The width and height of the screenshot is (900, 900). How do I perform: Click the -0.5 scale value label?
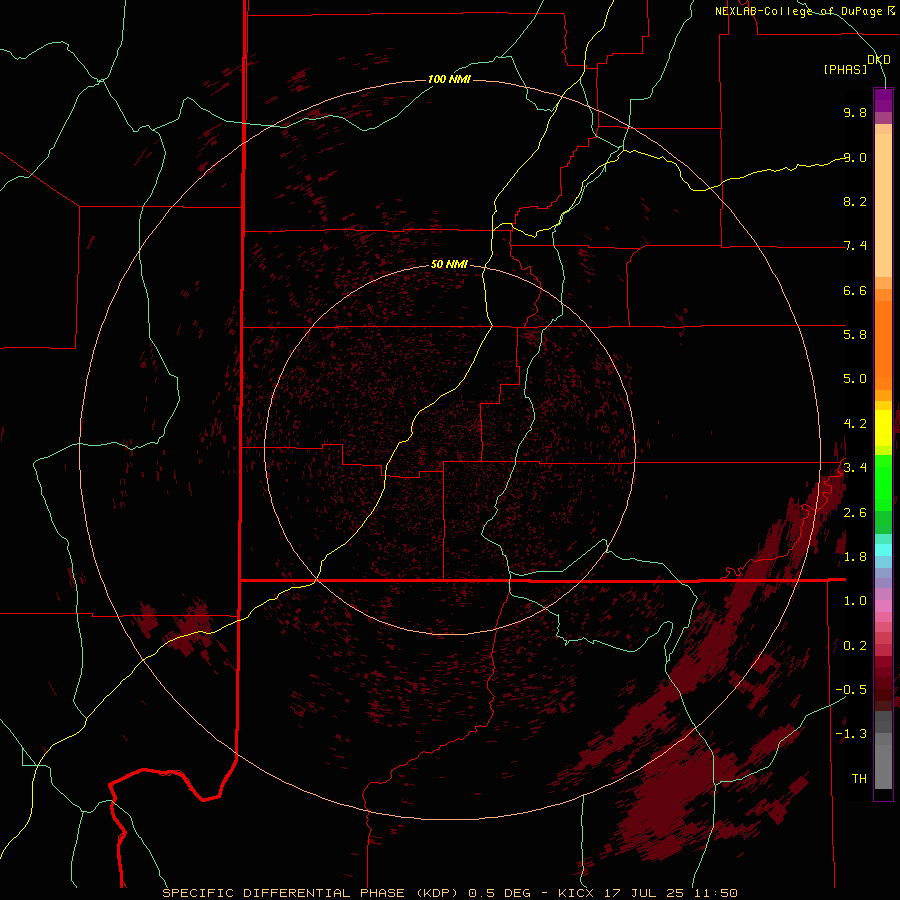pyautogui.click(x=851, y=690)
